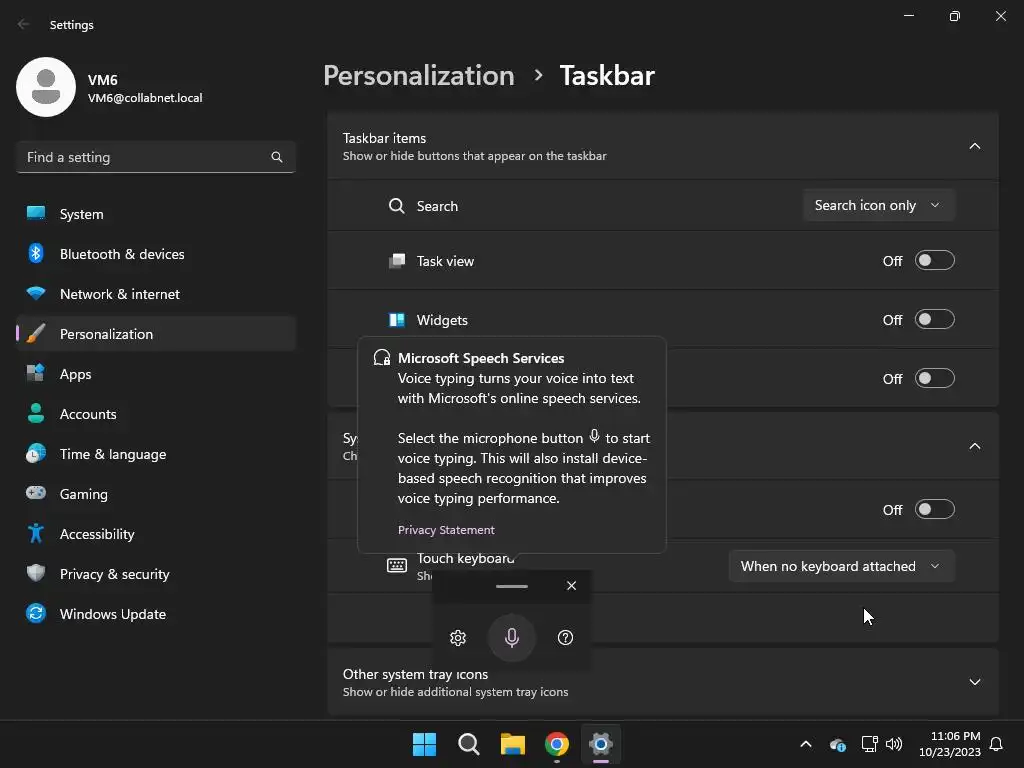Click the Touch keyboard icon
This screenshot has width=1024, height=768.
point(396,566)
